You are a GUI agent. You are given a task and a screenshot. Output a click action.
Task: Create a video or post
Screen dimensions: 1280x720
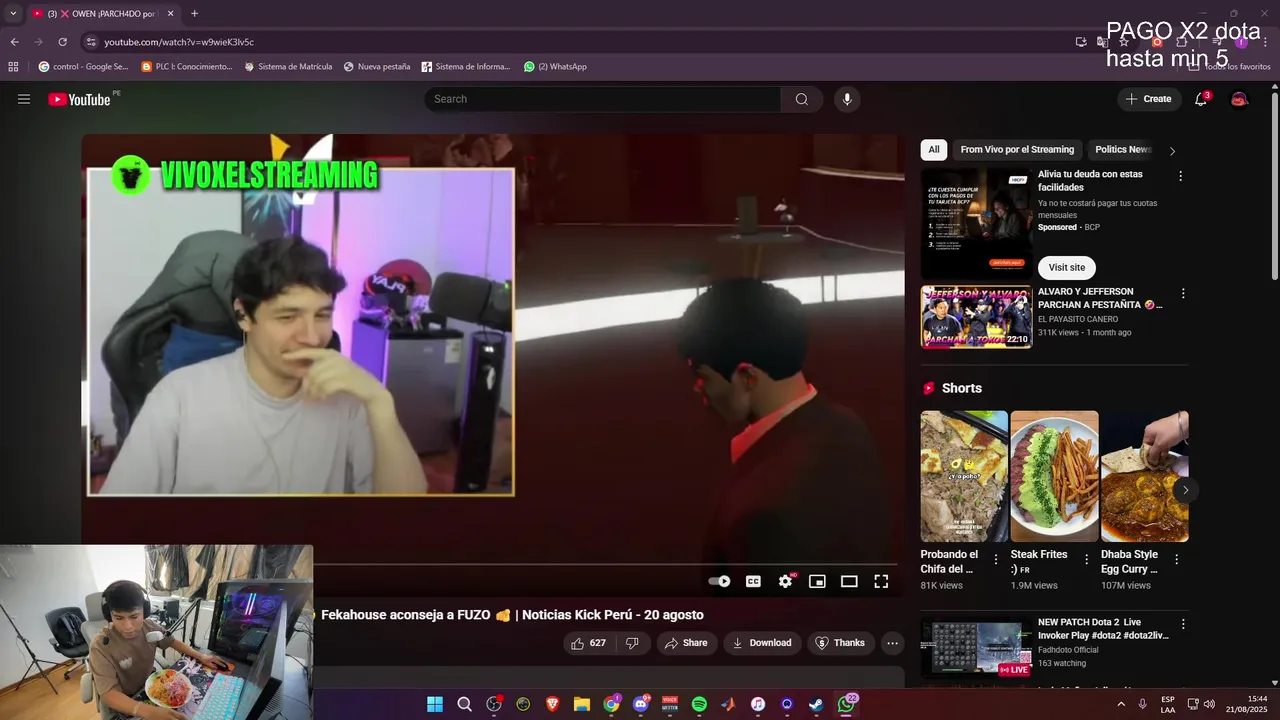[x=1148, y=99]
